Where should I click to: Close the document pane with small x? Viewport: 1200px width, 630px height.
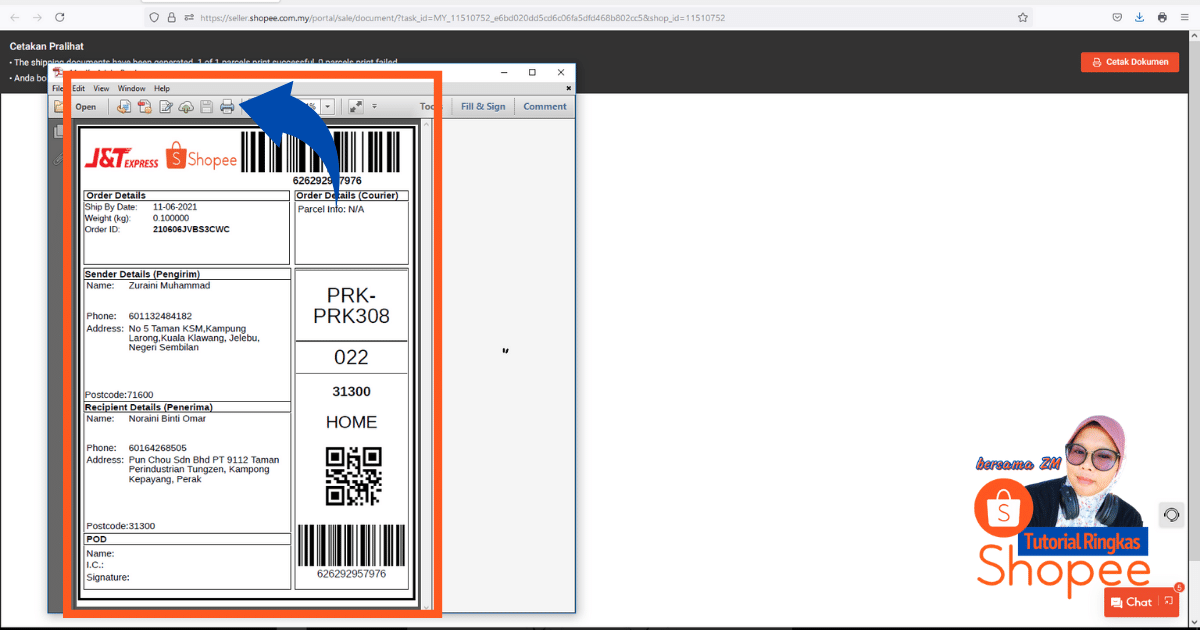pos(568,88)
